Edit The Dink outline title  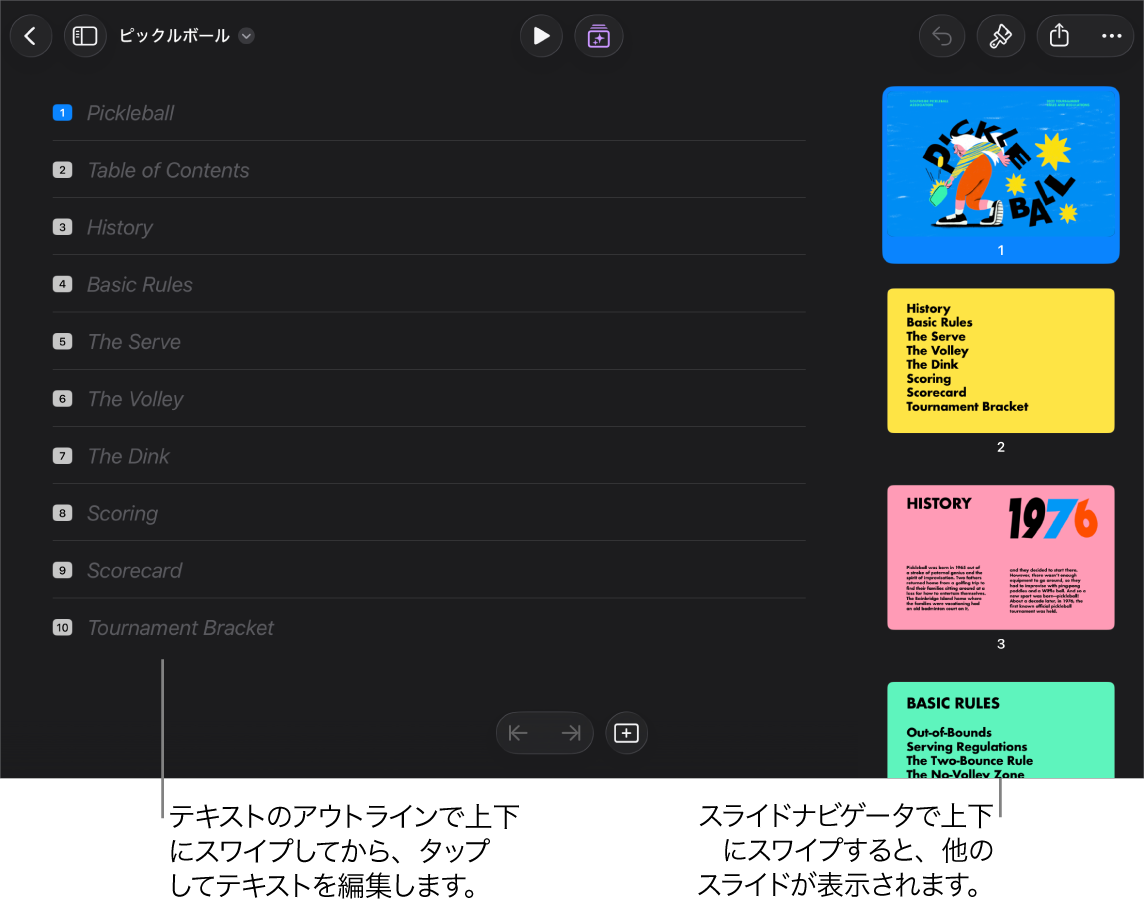128,456
